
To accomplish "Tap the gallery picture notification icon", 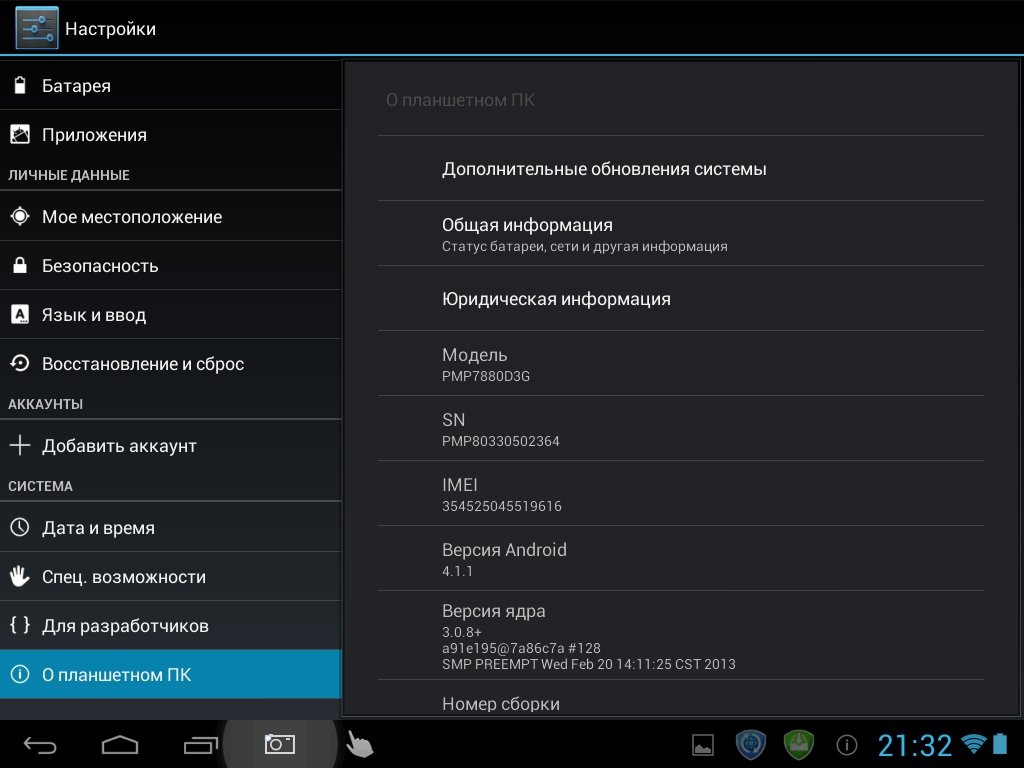I will coord(703,745).
